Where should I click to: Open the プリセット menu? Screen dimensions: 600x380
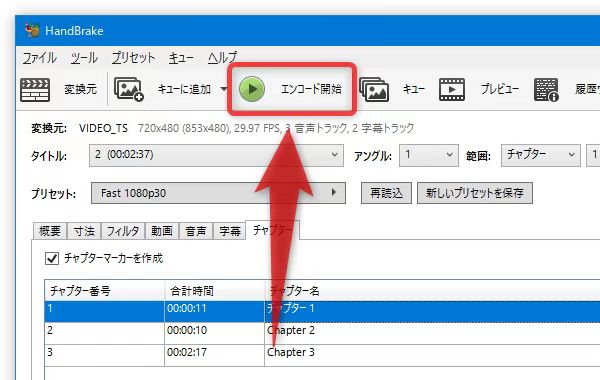point(134,58)
